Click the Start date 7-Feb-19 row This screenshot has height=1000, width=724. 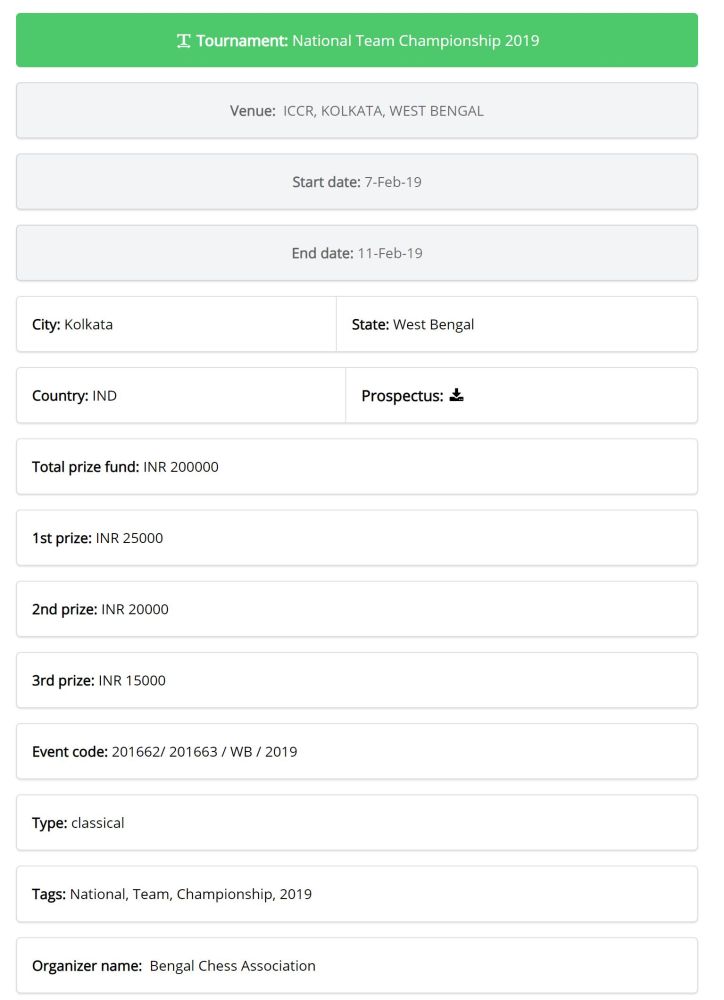[356, 182]
